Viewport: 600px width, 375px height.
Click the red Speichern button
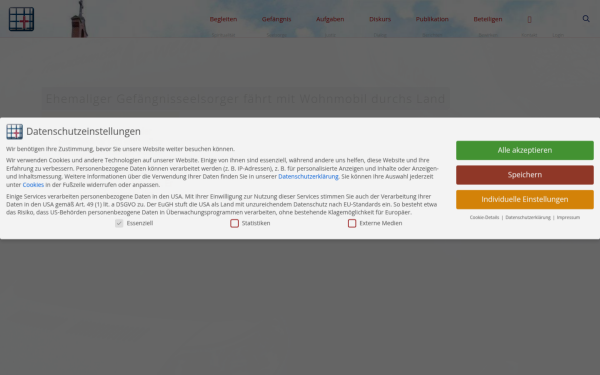pos(525,175)
